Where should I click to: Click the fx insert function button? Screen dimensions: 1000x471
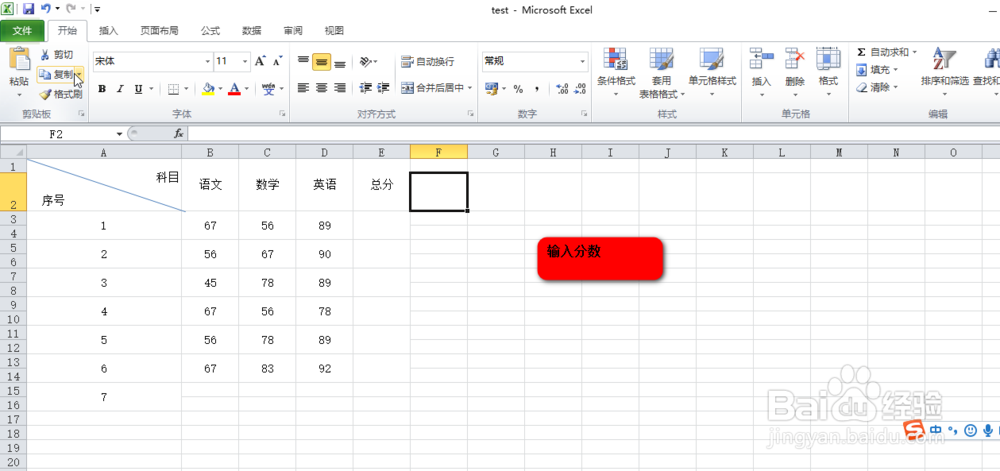click(179, 134)
